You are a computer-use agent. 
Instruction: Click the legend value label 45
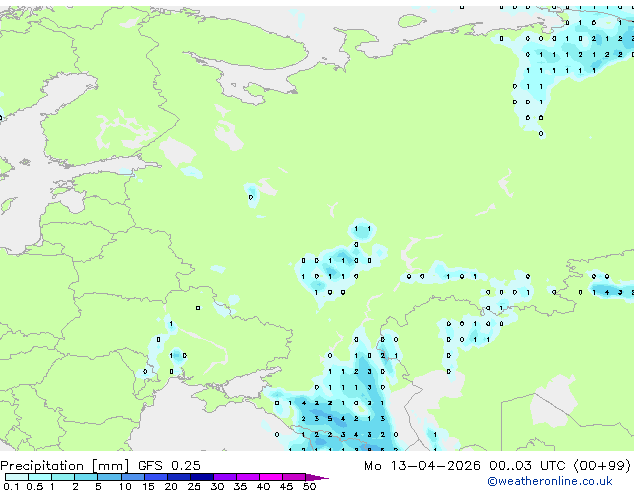coord(287,487)
